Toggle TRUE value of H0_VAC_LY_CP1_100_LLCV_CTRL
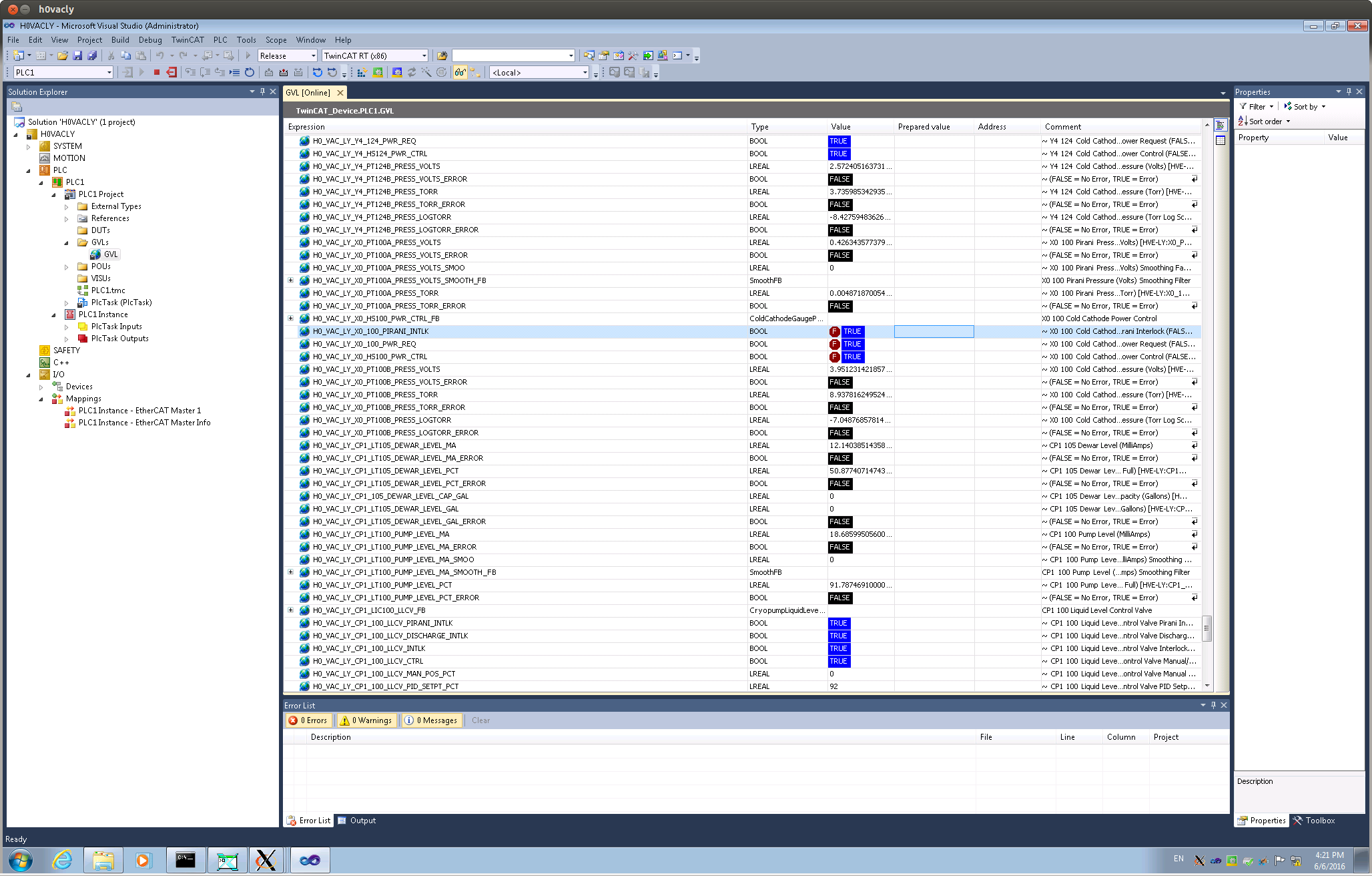 pyautogui.click(x=839, y=662)
